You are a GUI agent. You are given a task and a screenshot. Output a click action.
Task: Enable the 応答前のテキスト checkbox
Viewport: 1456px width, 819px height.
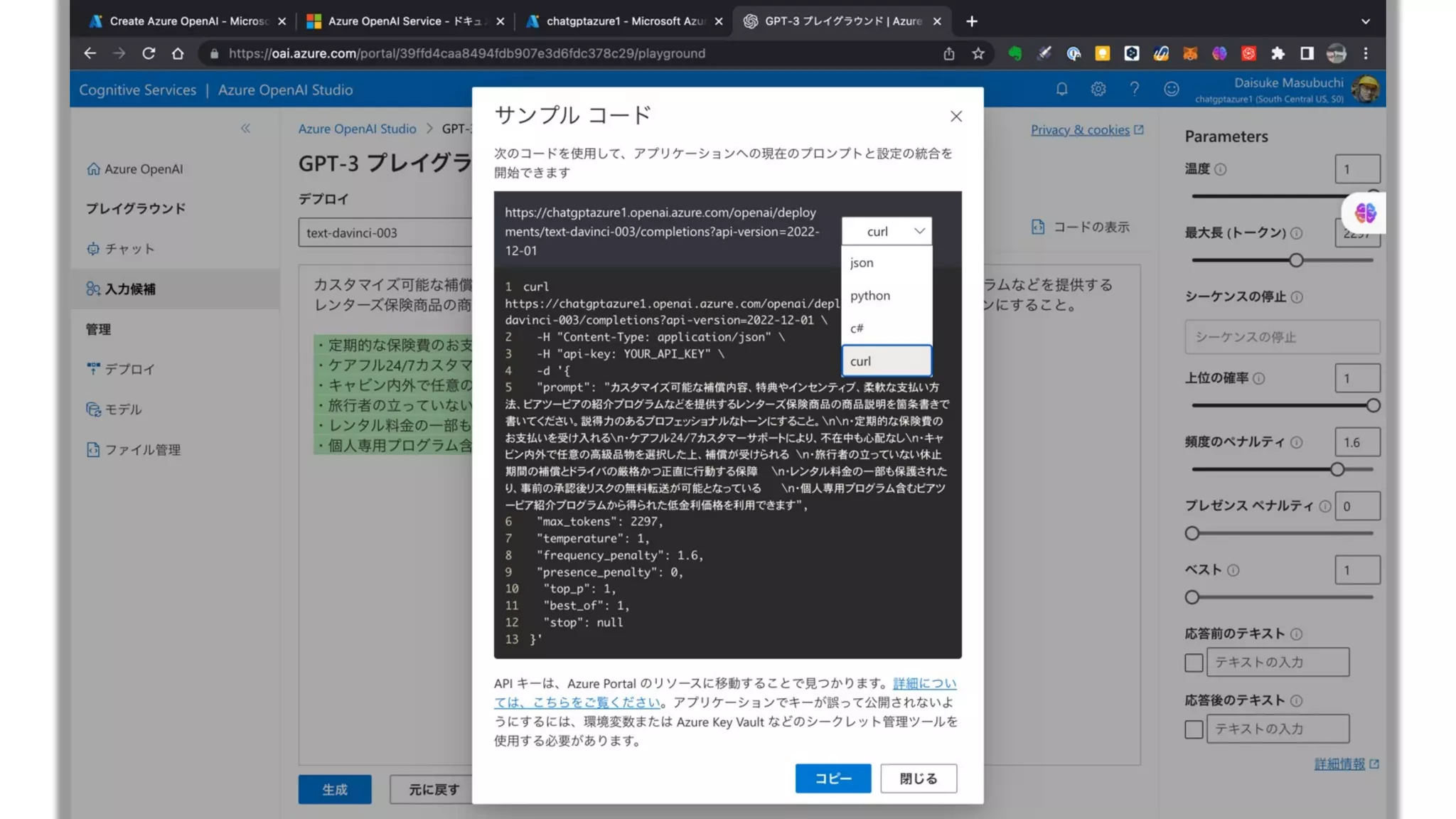pyautogui.click(x=1194, y=663)
